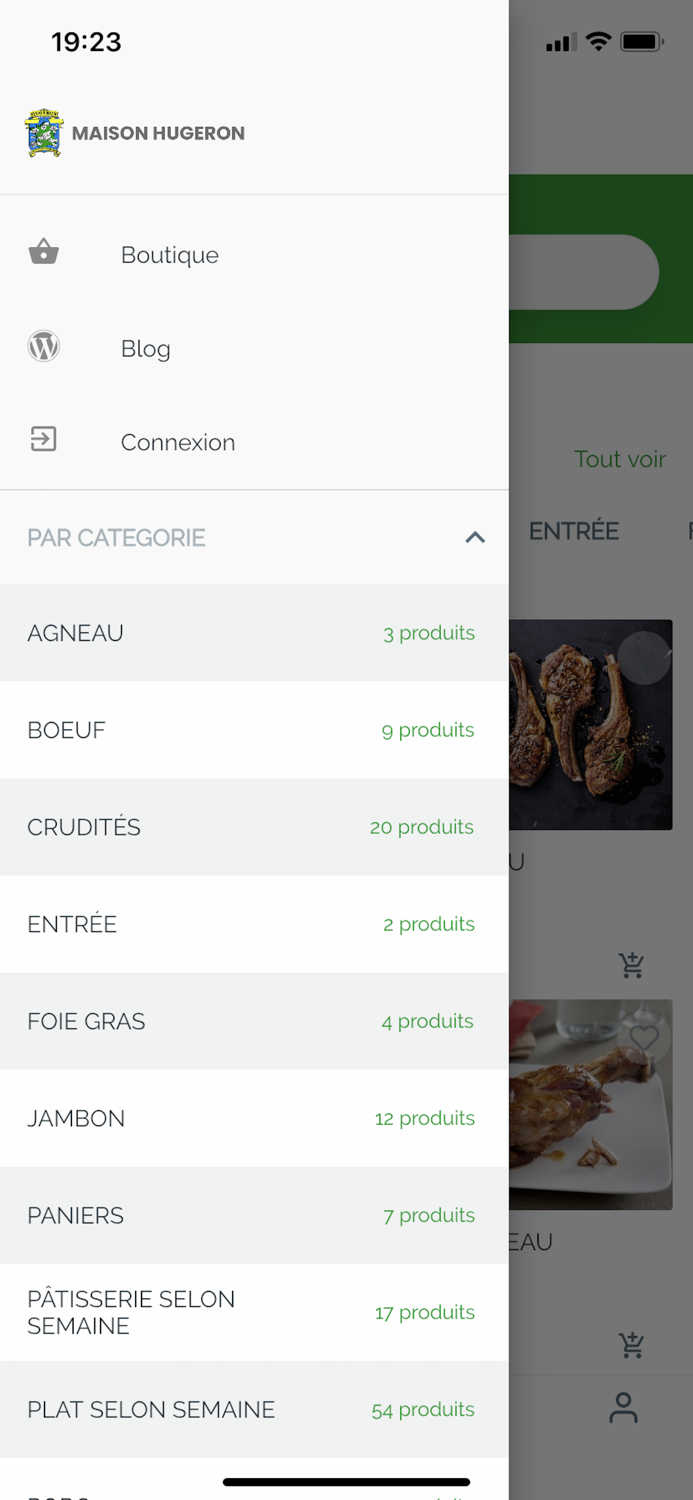Switch to the ENTRÉE tab behind the drawer
Screen dimensions: 693x1500
(x=574, y=531)
